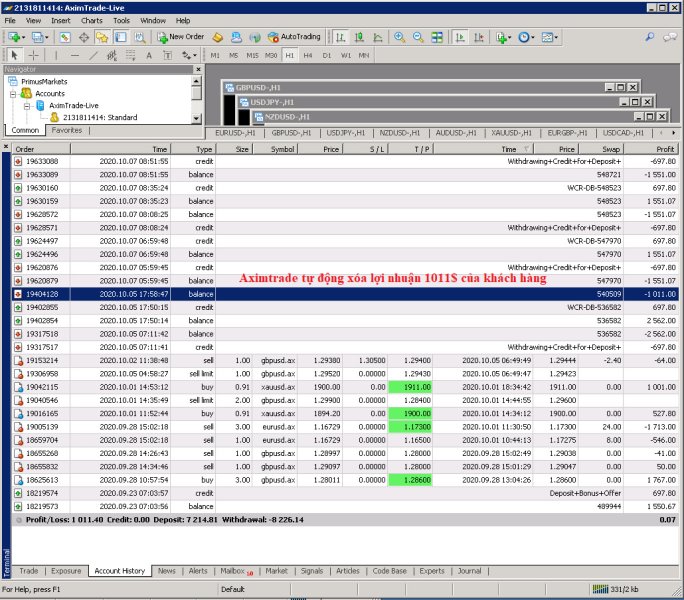This screenshot has height=600, width=684.
Task: Select the Crosshair tool
Action: click(x=33, y=55)
